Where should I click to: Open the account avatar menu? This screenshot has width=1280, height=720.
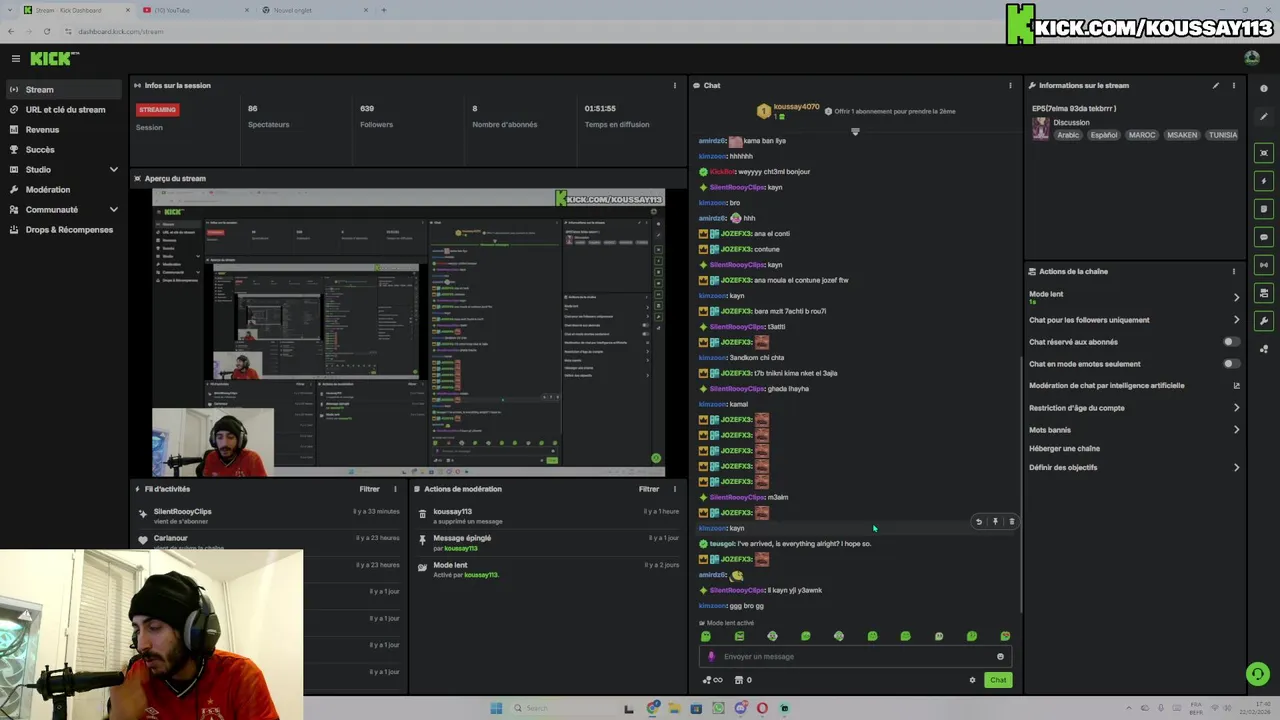pyautogui.click(x=1252, y=58)
